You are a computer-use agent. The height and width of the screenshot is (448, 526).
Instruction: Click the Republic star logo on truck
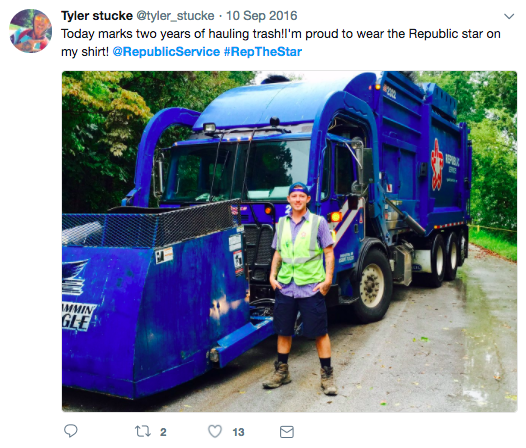click(437, 164)
